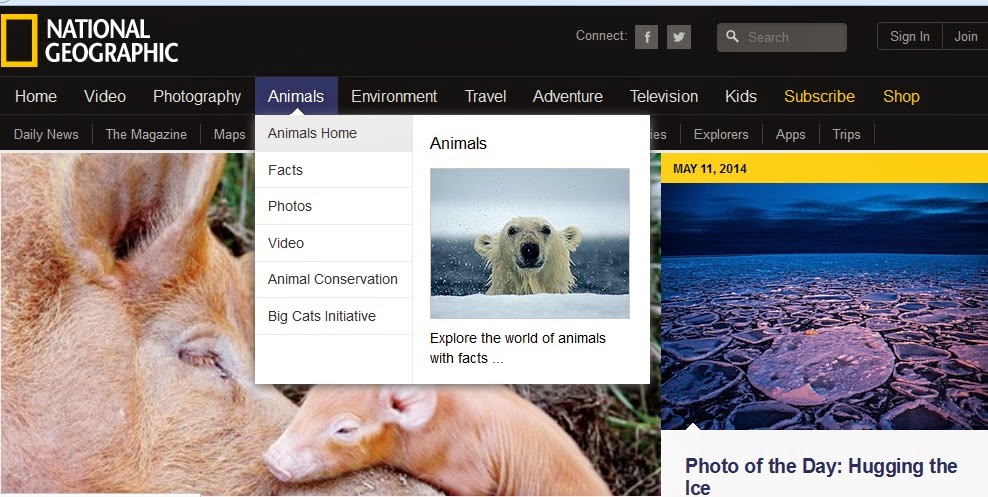
Task: Click the MAY 11, 2014 date banner
Action: click(x=824, y=168)
